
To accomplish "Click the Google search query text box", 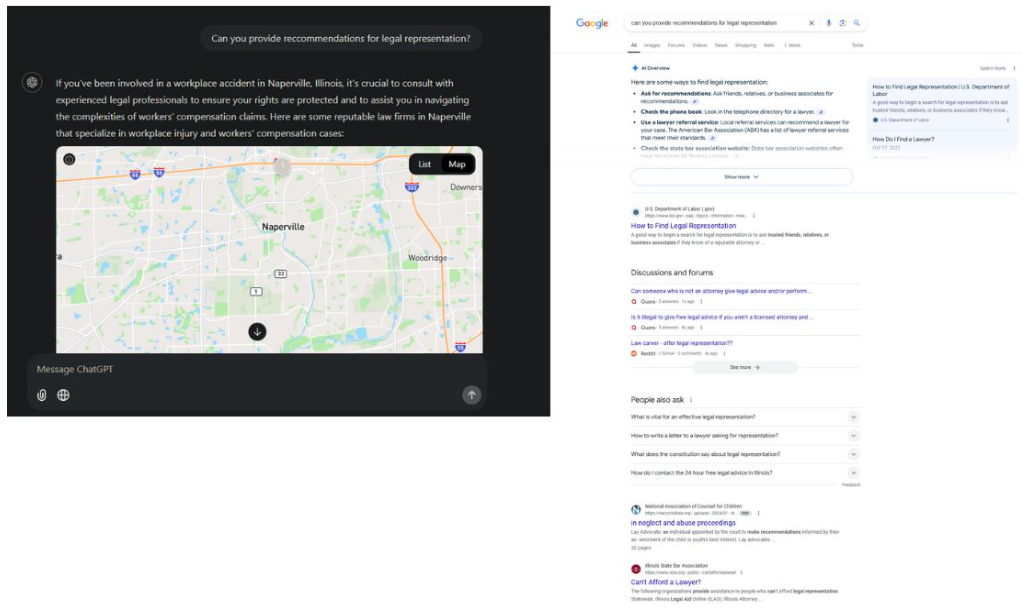I will tap(714, 23).
